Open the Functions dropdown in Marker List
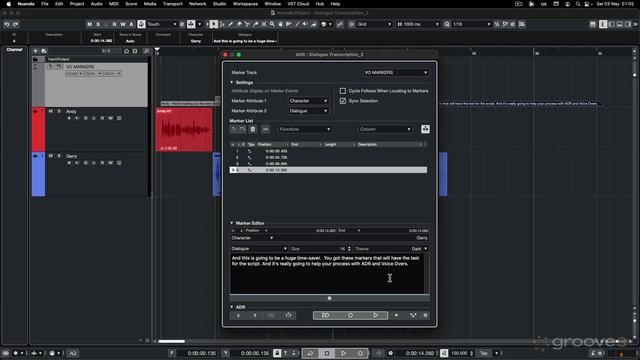 coord(305,129)
